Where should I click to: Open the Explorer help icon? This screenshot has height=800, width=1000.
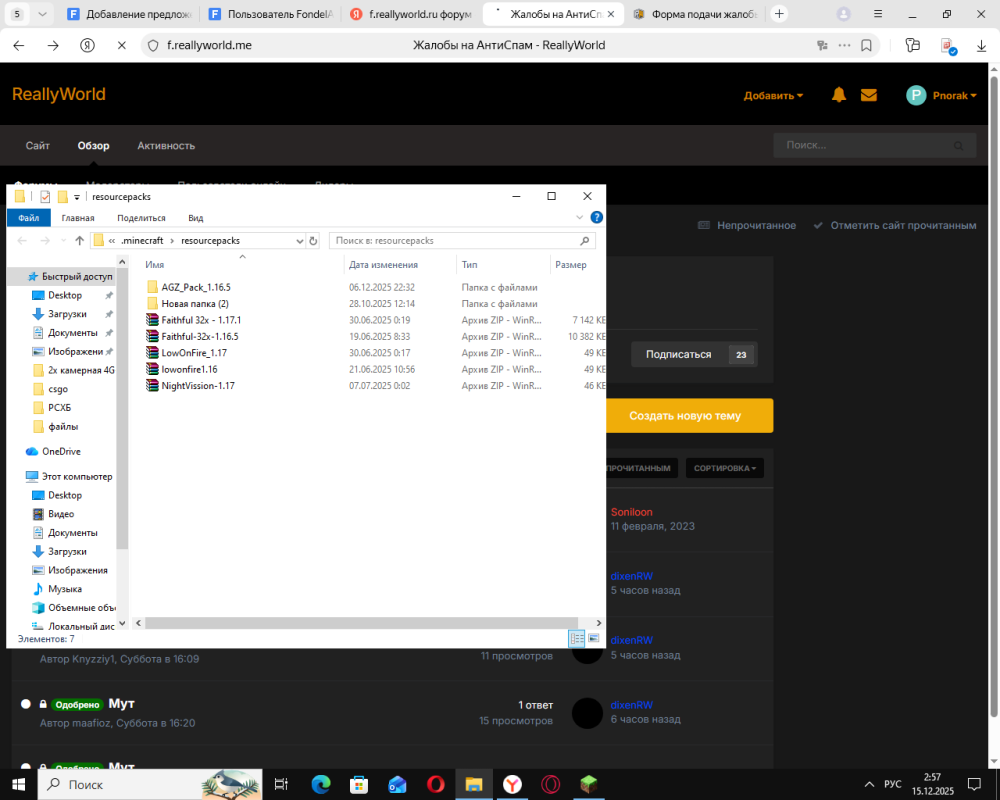596,218
